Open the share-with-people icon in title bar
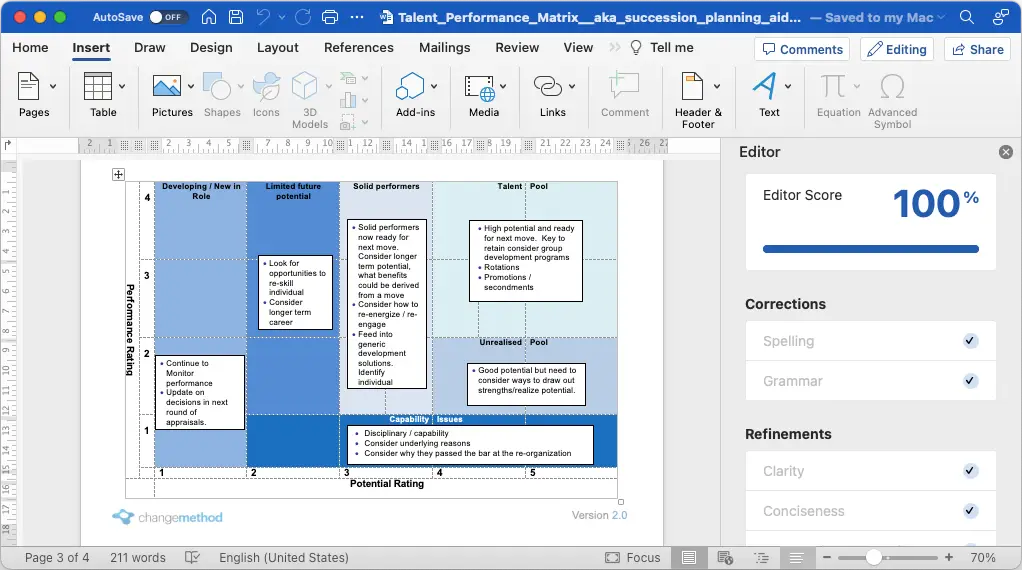 pos(1000,18)
